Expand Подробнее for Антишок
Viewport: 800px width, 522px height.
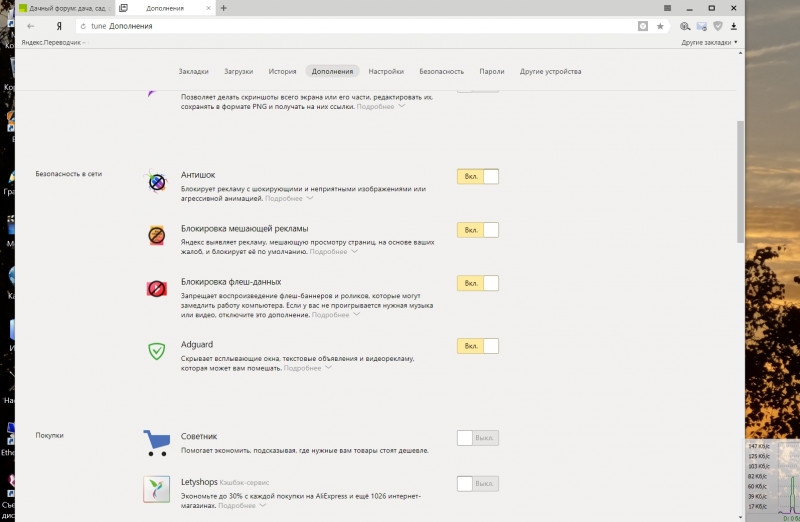(289, 198)
